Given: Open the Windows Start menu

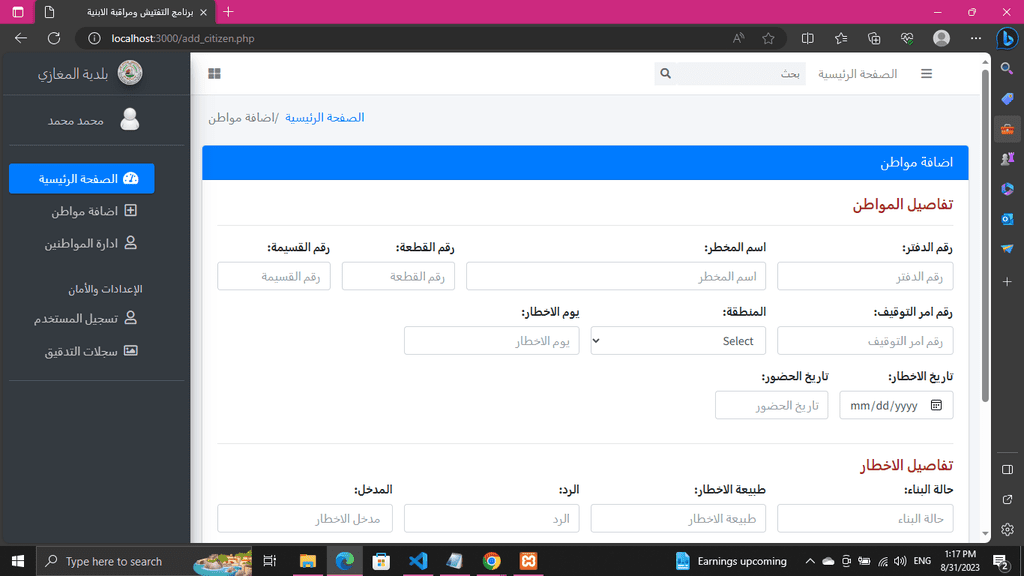Looking at the screenshot, I should 18,561.
